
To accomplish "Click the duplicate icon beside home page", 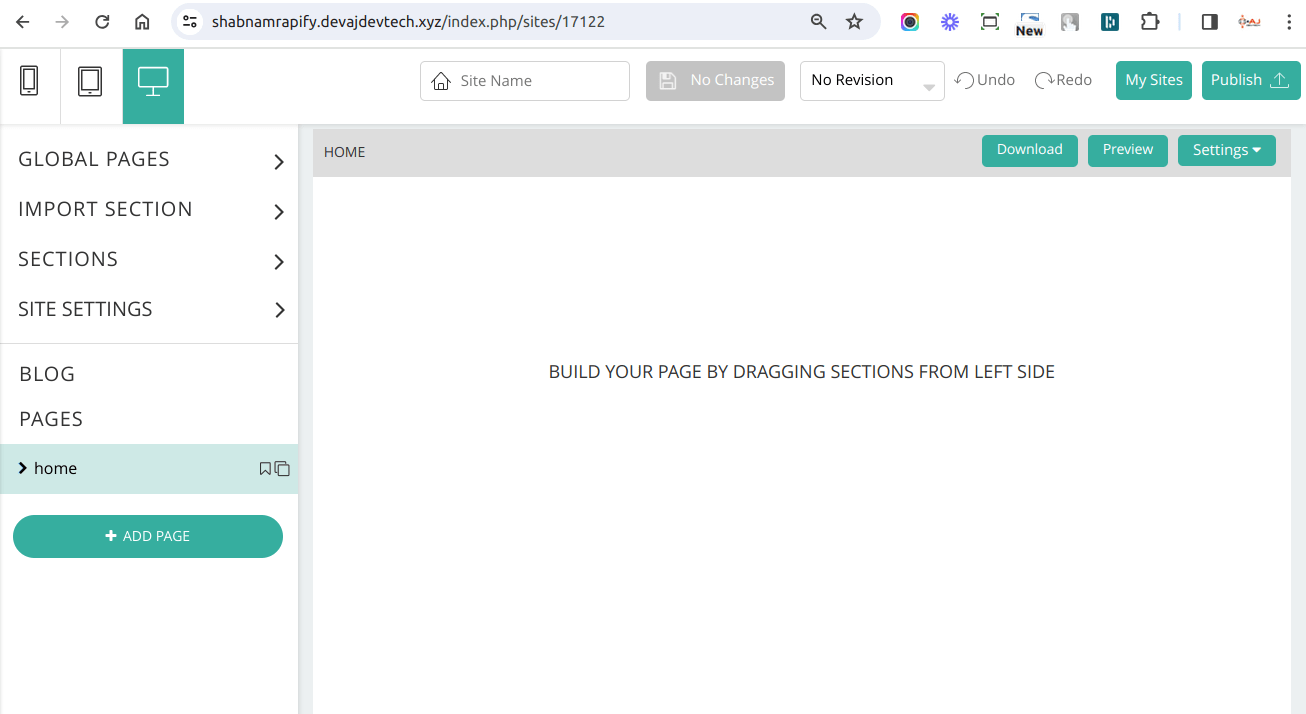I will click(x=283, y=469).
